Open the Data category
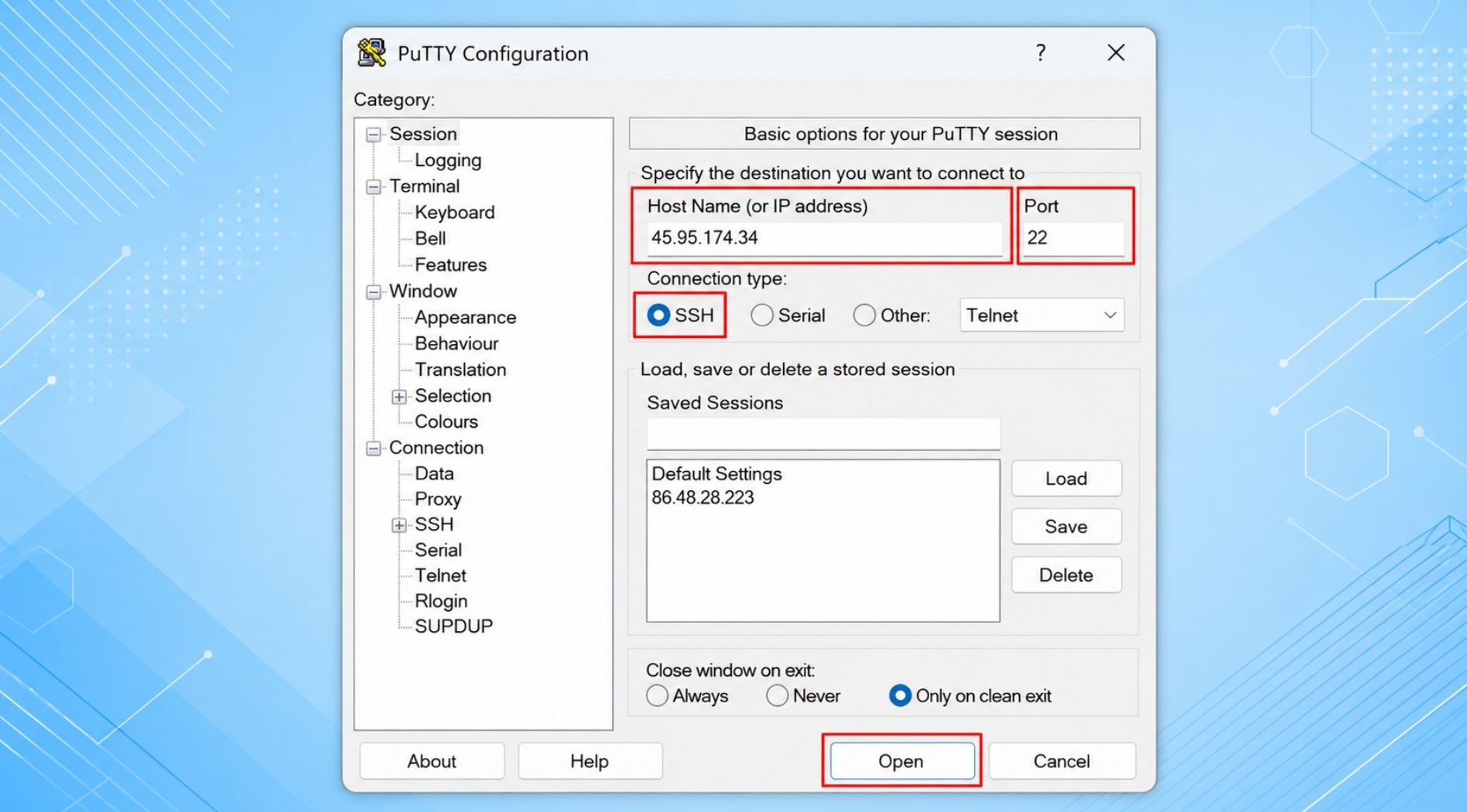Screen dimensions: 1467x812 [x=434, y=473]
